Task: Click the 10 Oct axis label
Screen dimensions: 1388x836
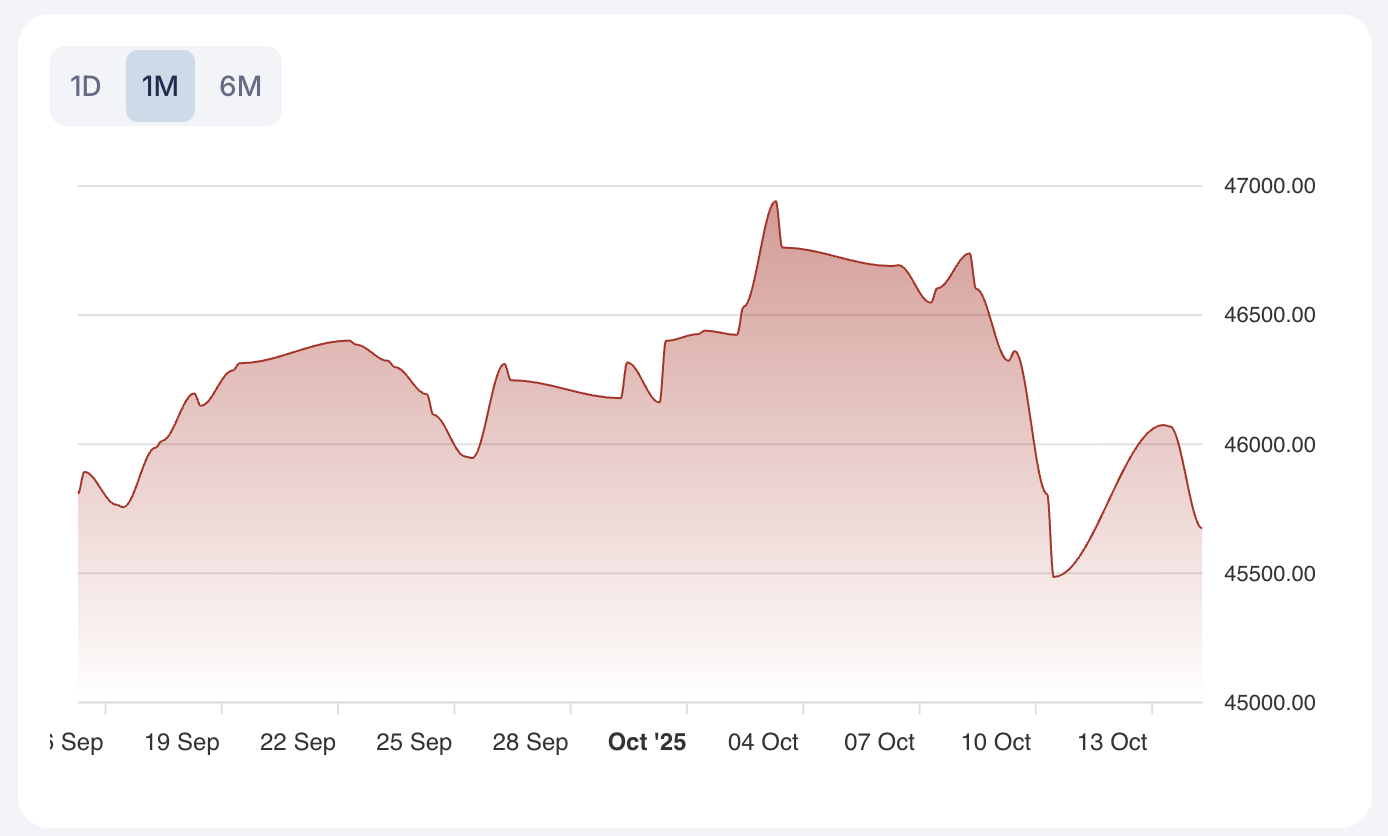Action: coord(996,742)
